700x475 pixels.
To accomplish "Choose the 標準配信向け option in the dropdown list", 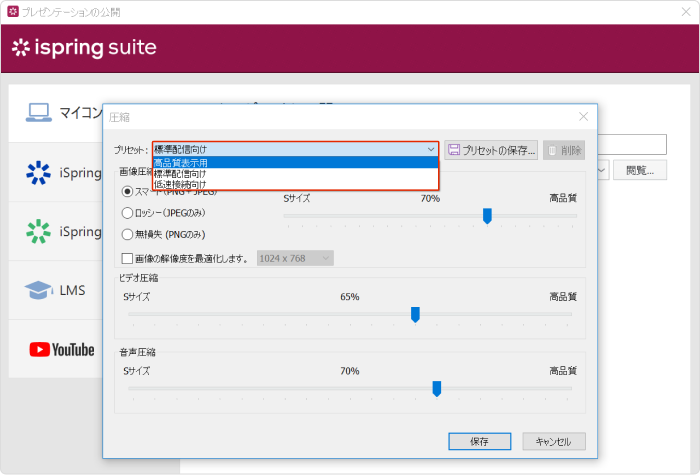I will point(295,174).
